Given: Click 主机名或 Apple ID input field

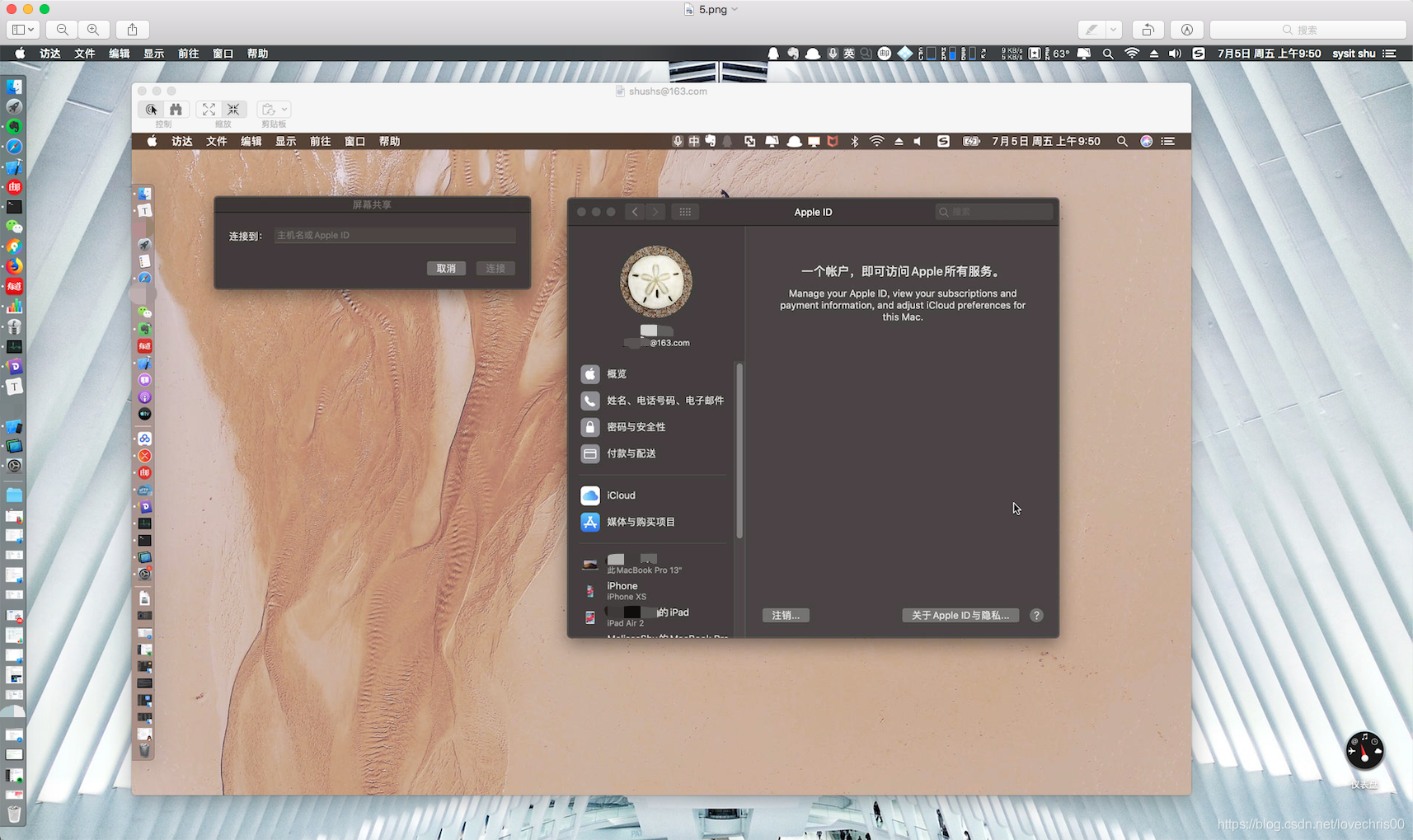Looking at the screenshot, I should coord(395,236).
